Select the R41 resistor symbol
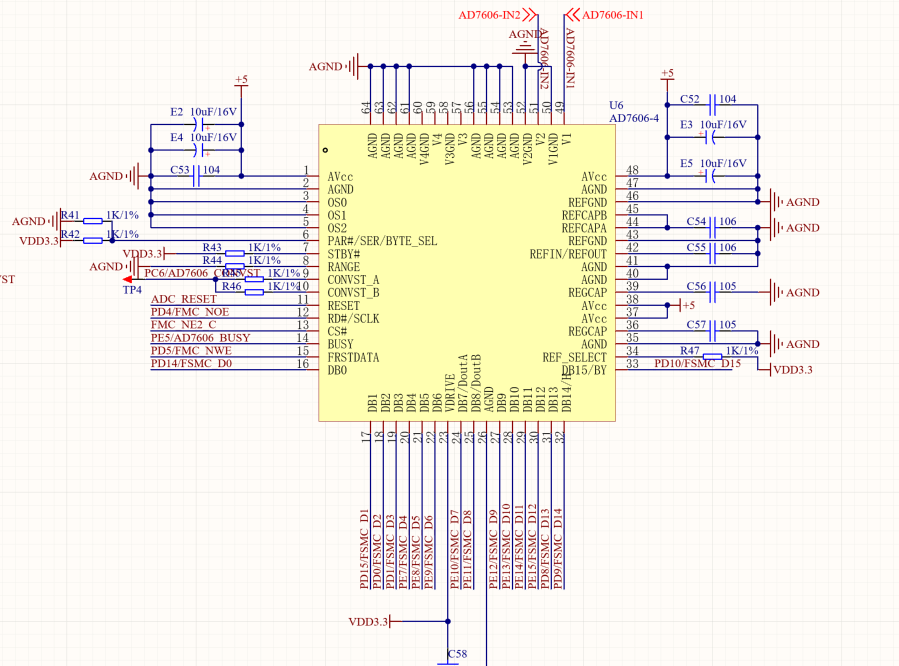Image resolution: width=899 pixels, height=666 pixels. coord(93,221)
